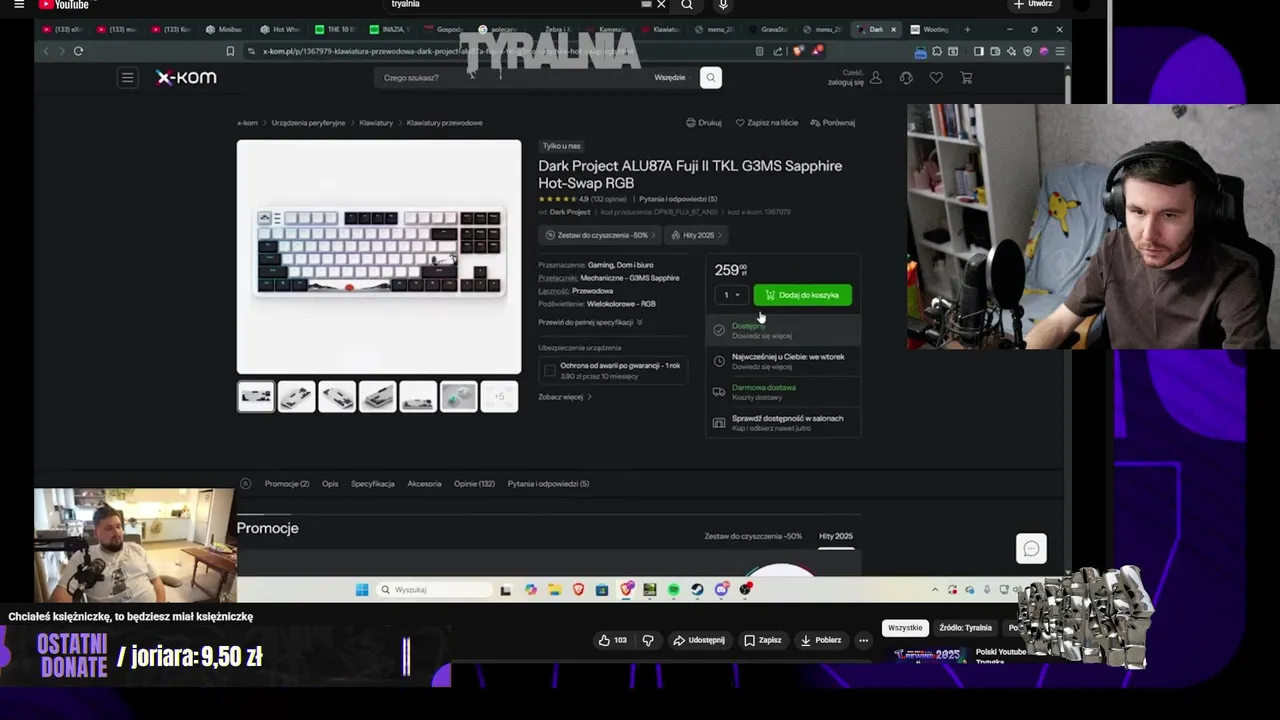Click the x-kom search magnifier button
Image resolution: width=1280 pixels, height=720 pixels.
pos(711,77)
